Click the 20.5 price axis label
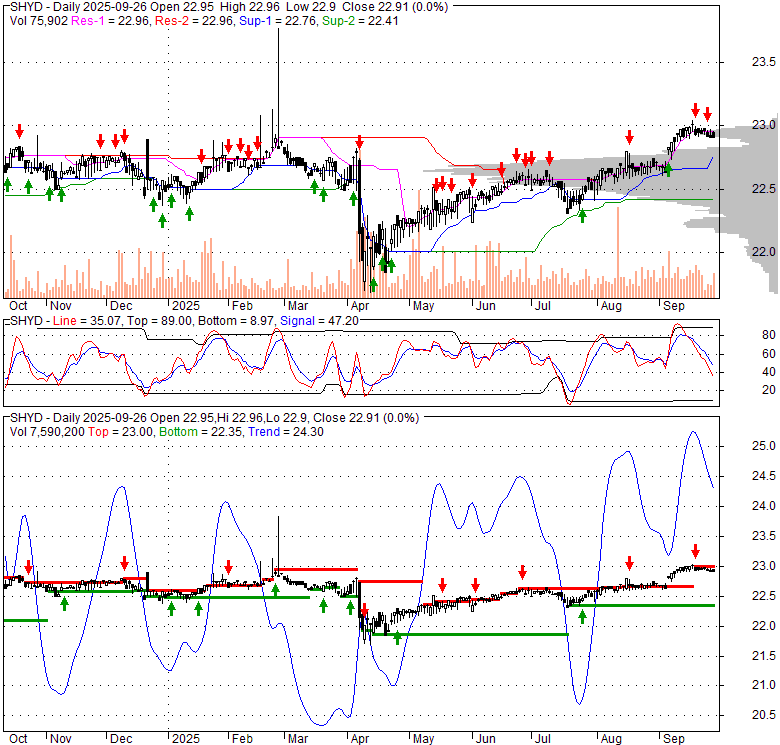 tap(763, 715)
